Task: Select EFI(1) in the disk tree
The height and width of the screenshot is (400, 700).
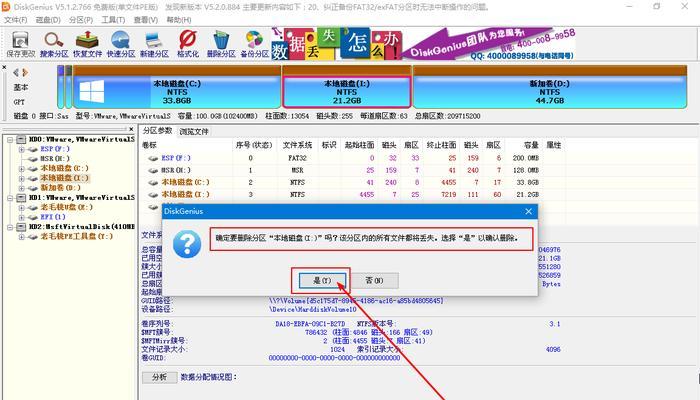Action: 53,217
